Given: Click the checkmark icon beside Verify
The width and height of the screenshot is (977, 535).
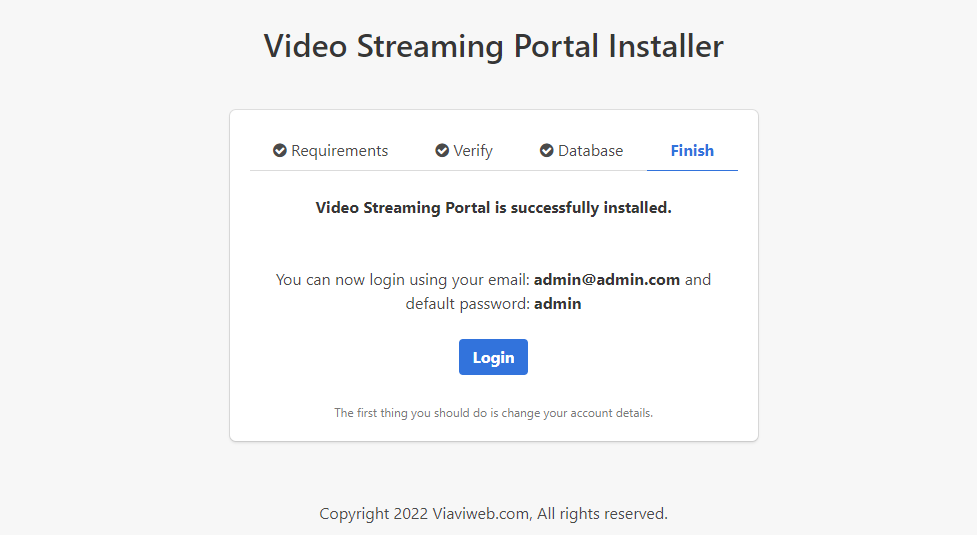Looking at the screenshot, I should pos(442,151).
